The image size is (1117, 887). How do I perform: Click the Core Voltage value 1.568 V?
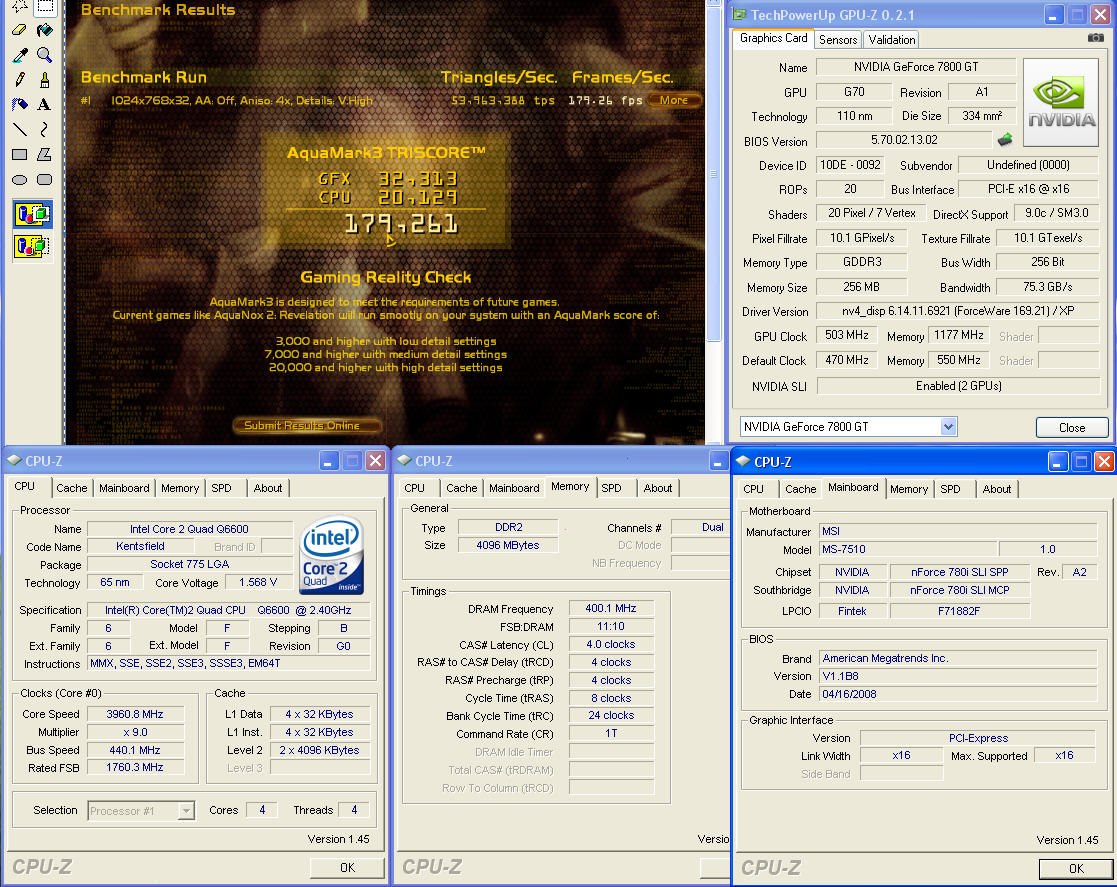258,582
